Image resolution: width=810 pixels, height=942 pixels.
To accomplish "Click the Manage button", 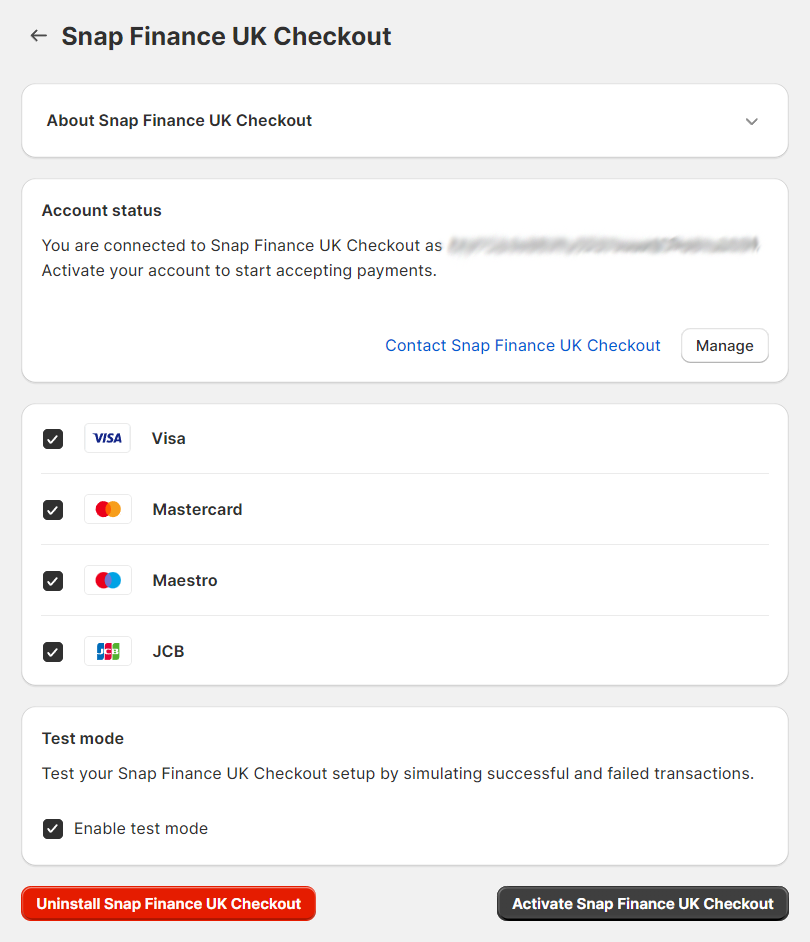I will click(x=724, y=345).
